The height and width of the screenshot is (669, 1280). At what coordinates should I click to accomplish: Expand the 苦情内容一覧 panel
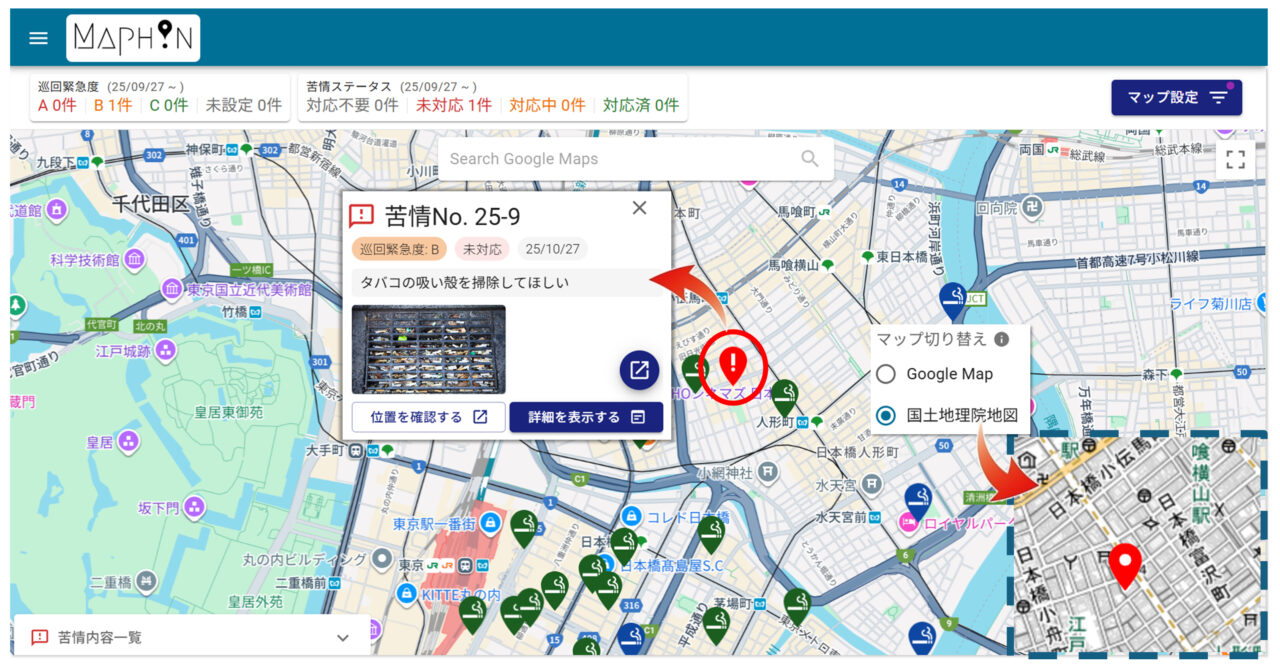tap(343, 638)
